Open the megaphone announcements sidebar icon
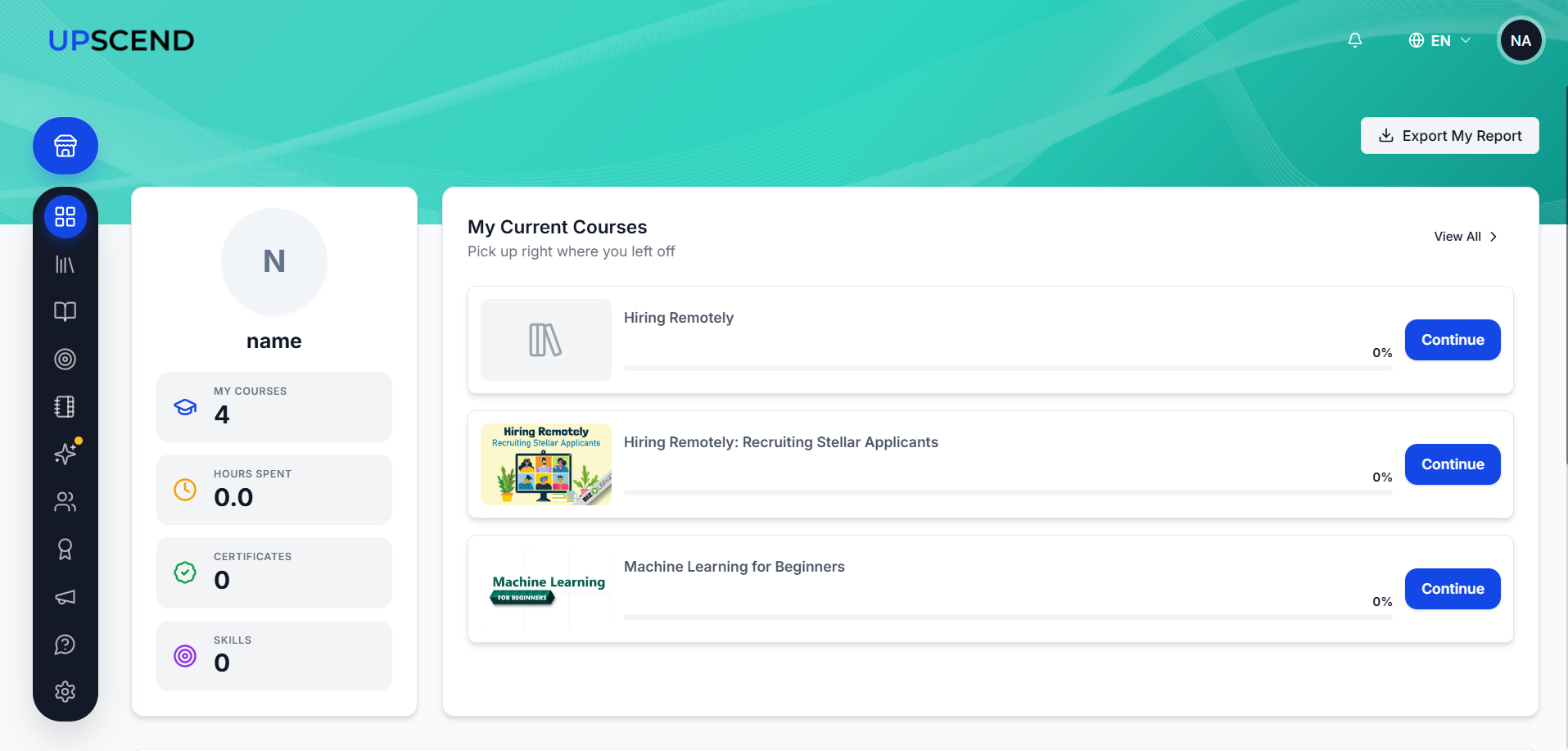1568x751 pixels. click(x=66, y=597)
